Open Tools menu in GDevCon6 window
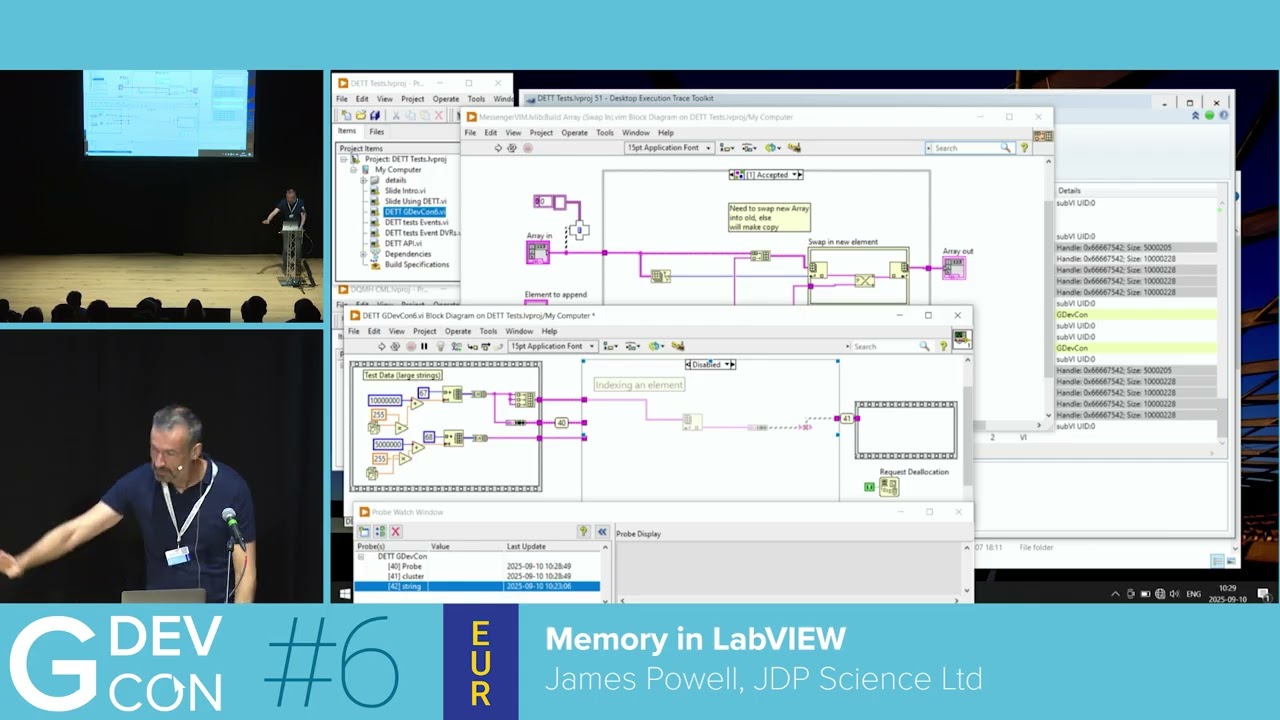Viewport: 1280px width, 720px height. tap(488, 331)
